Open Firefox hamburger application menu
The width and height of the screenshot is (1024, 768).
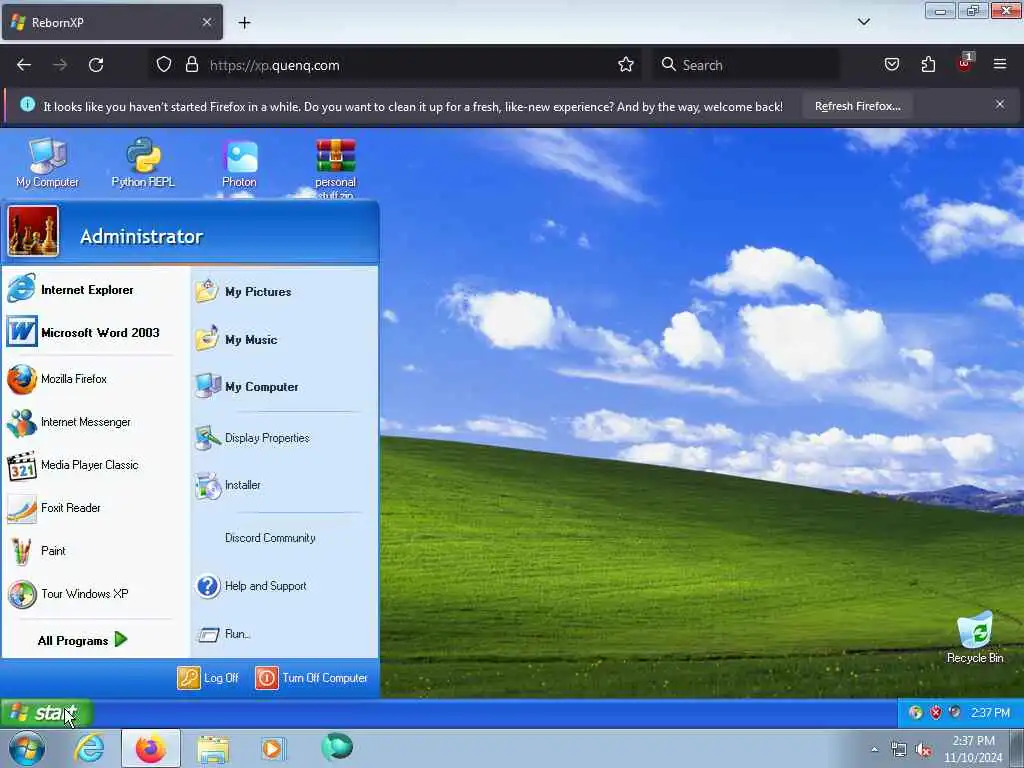coord(1000,64)
